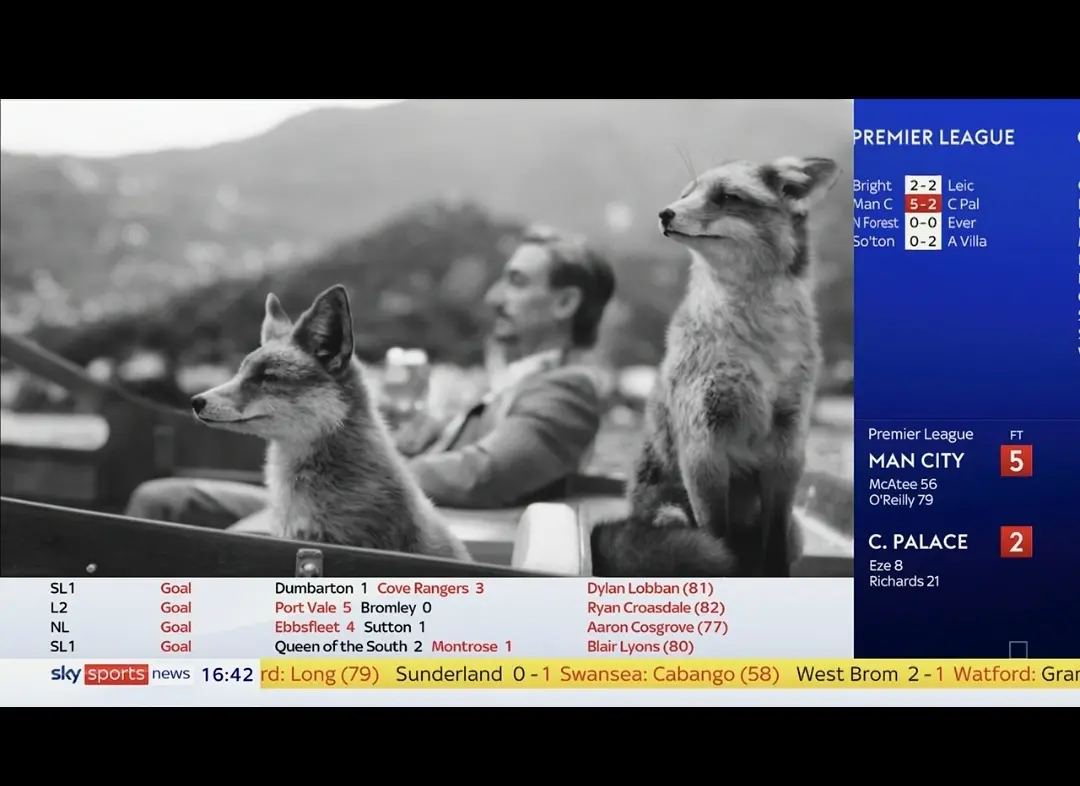Click the Leic team label
This screenshot has height=786, width=1080.
coord(960,185)
